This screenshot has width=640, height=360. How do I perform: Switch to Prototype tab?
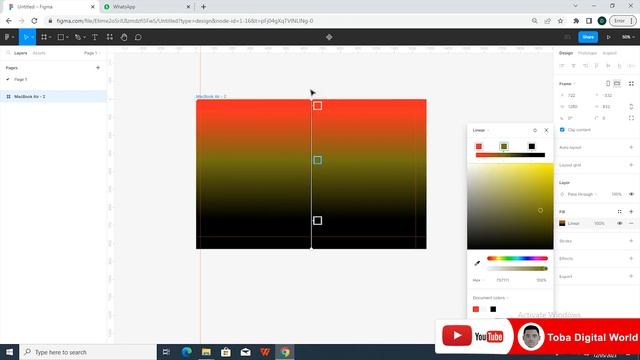(587, 53)
